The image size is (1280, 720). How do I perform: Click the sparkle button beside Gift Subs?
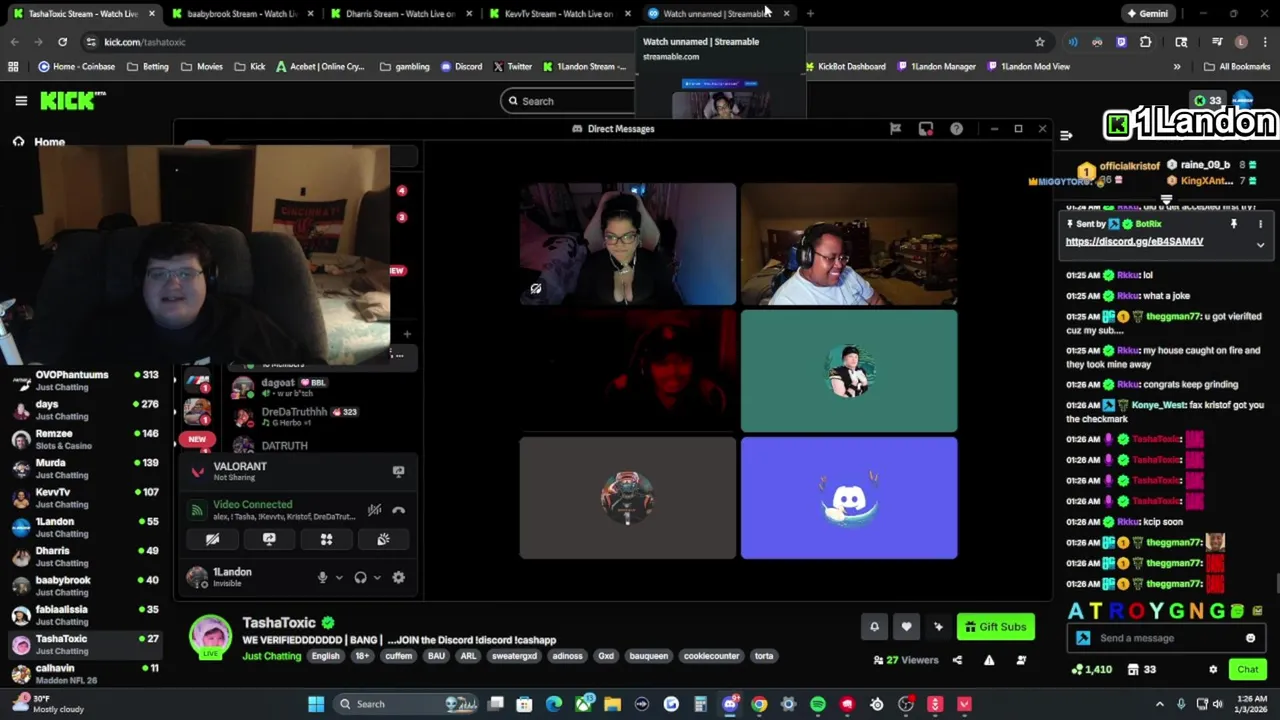pyautogui.click(x=938, y=627)
